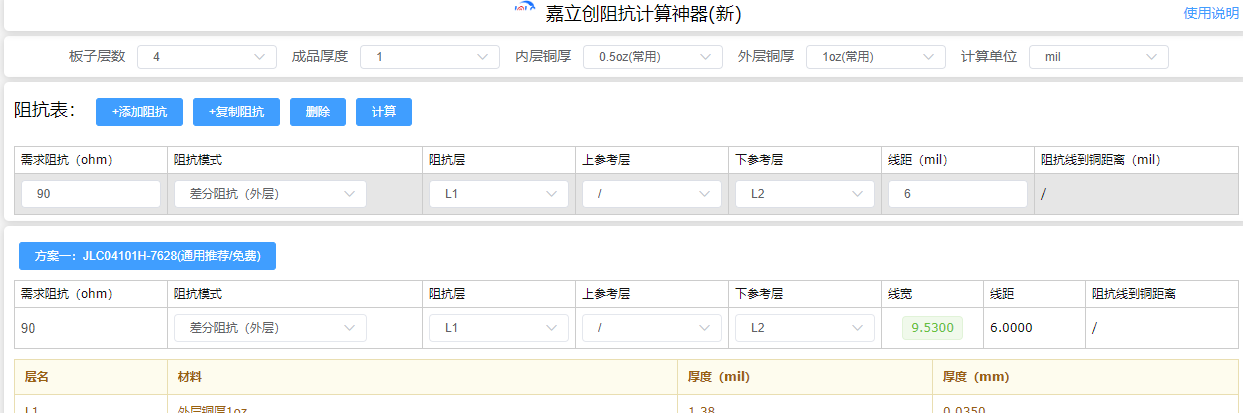Open the 上参考层 dropdown in impedance table
Viewport: 1243px width, 413px height.
point(652,194)
